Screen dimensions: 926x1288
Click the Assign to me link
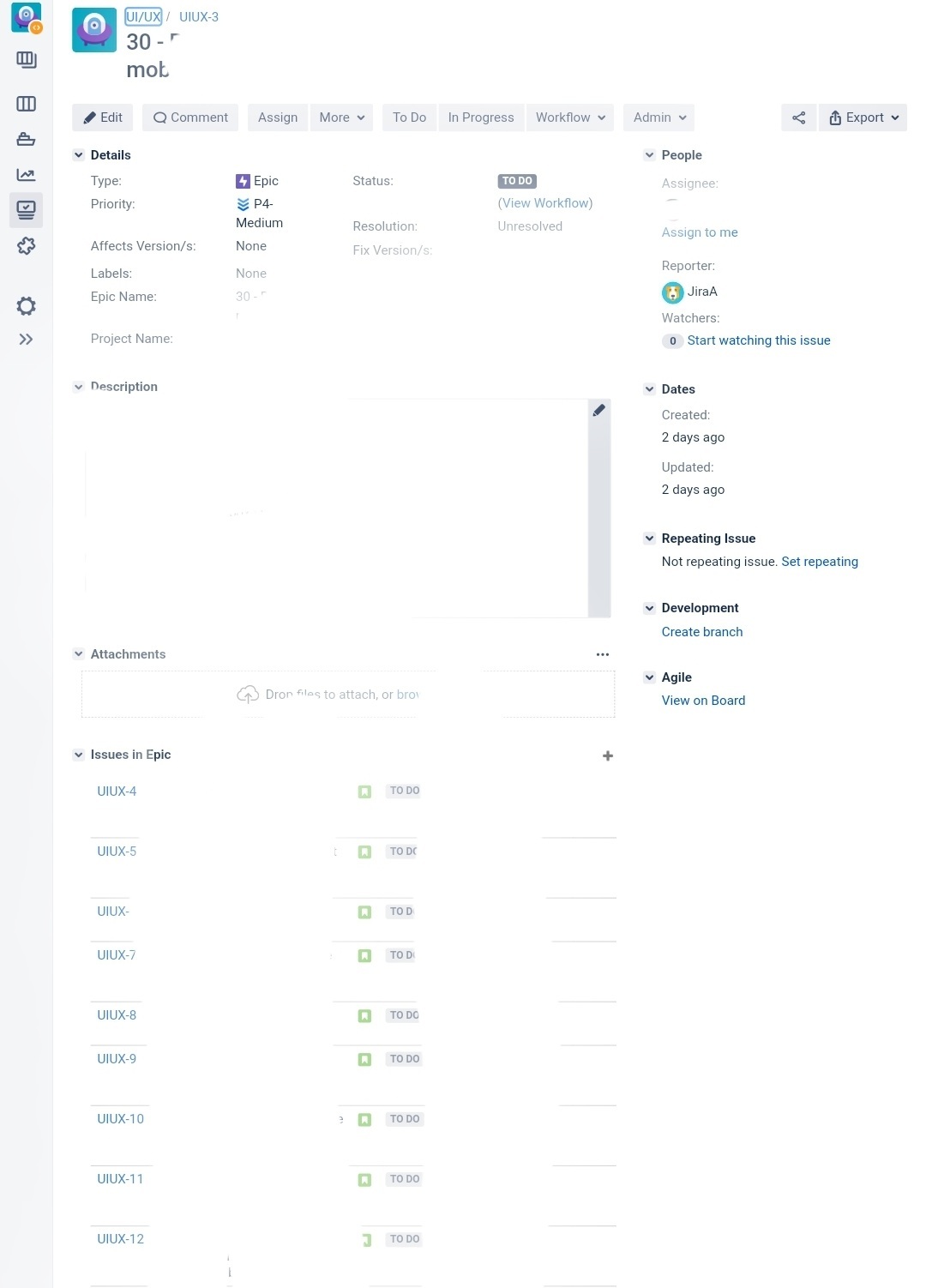(x=700, y=232)
